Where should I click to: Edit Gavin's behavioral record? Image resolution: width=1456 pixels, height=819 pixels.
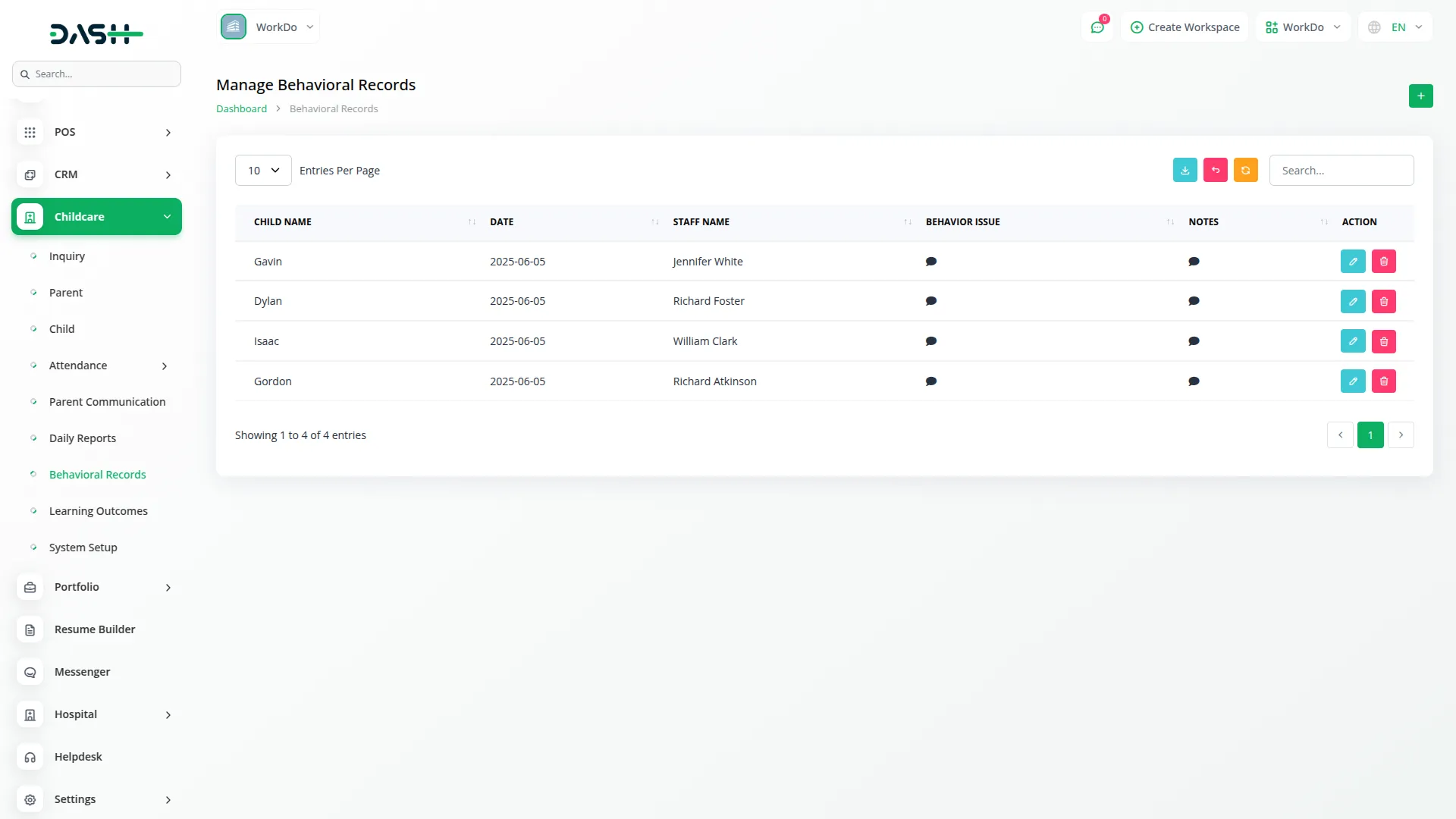(1352, 262)
